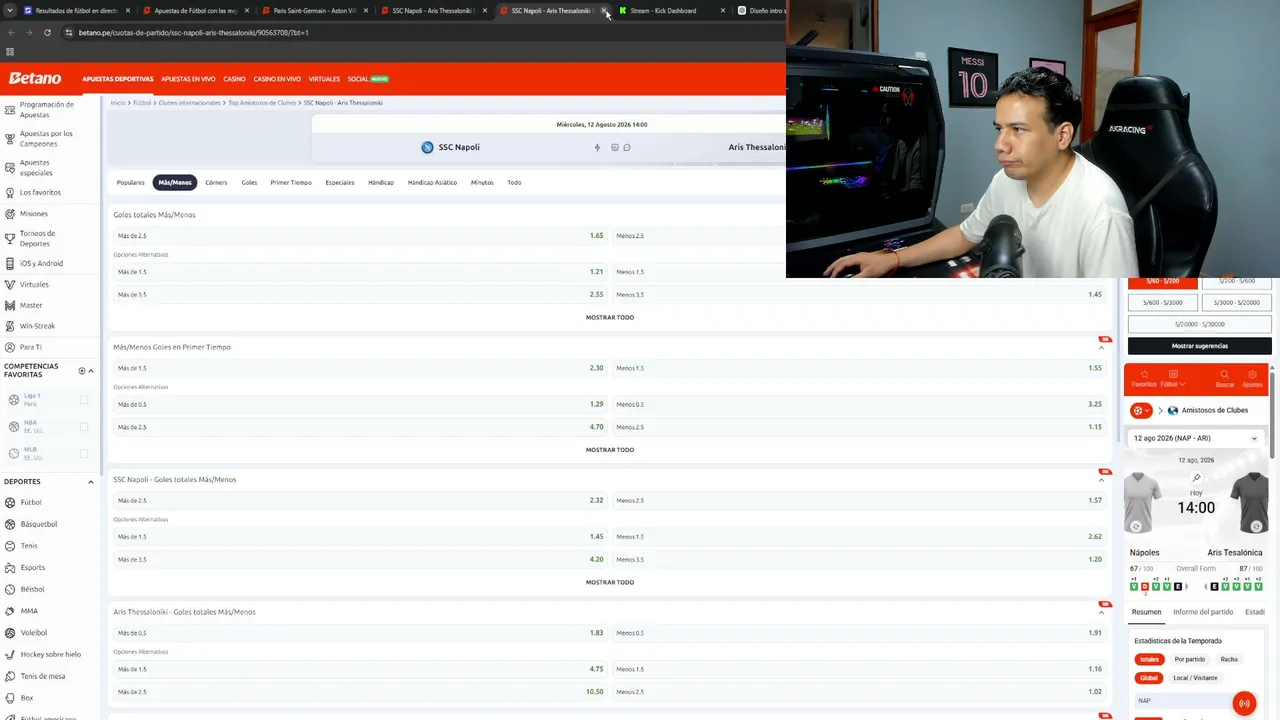The height and width of the screenshot is (720, 1280).
Task: Switch to Informe del partido tab
Action: 1203,612
